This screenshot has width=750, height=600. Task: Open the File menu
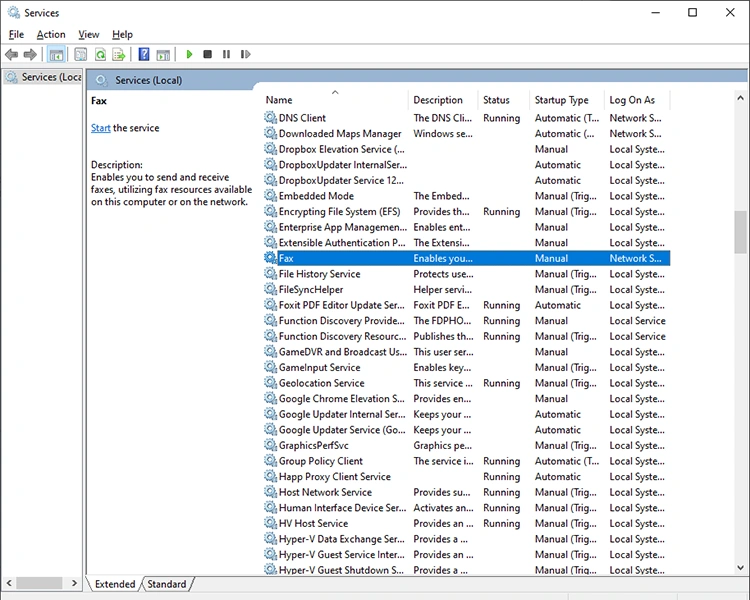coord(16,34)
